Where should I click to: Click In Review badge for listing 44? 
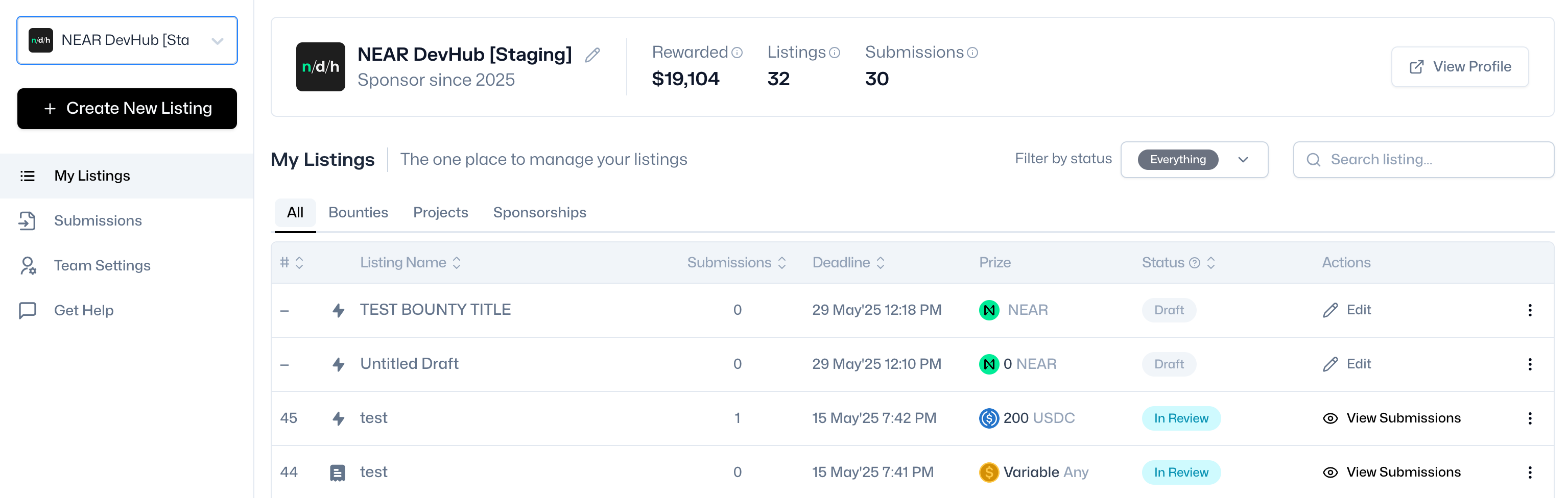point(1181,472)
